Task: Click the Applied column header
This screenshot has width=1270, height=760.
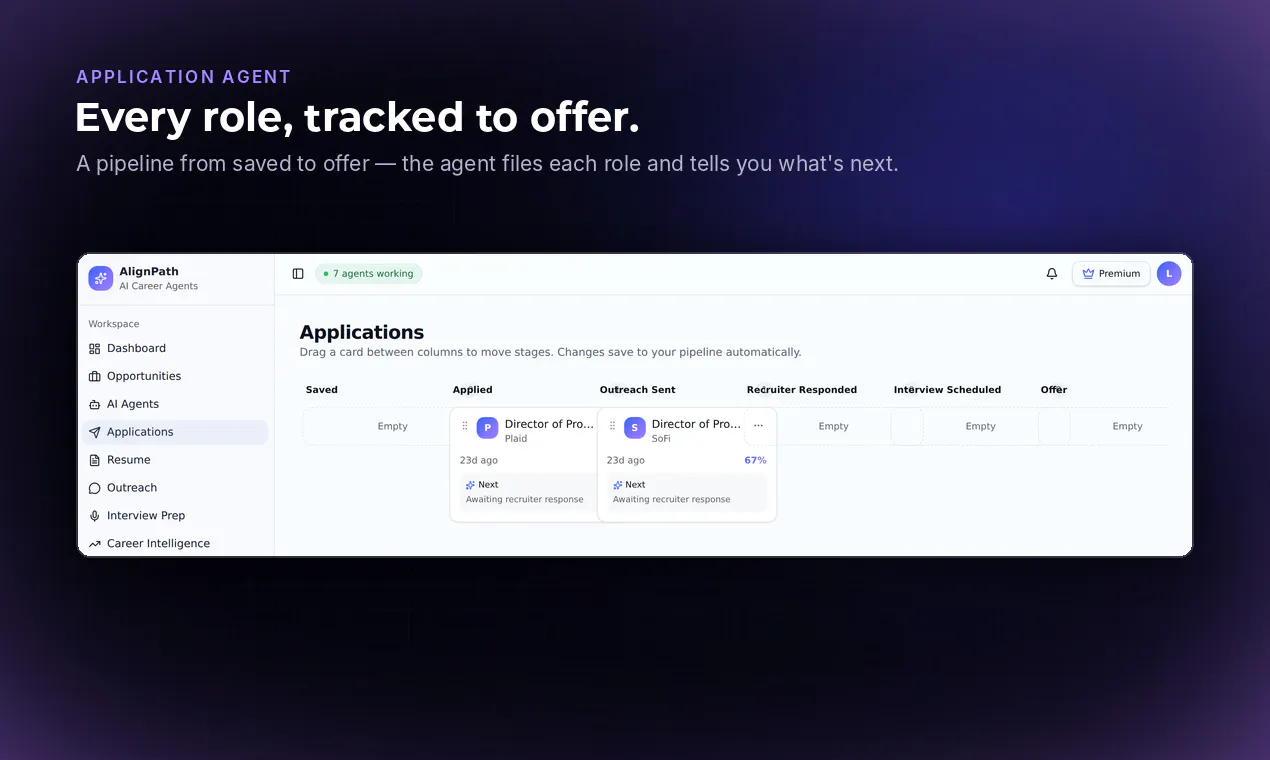Action: pos(473,390)
